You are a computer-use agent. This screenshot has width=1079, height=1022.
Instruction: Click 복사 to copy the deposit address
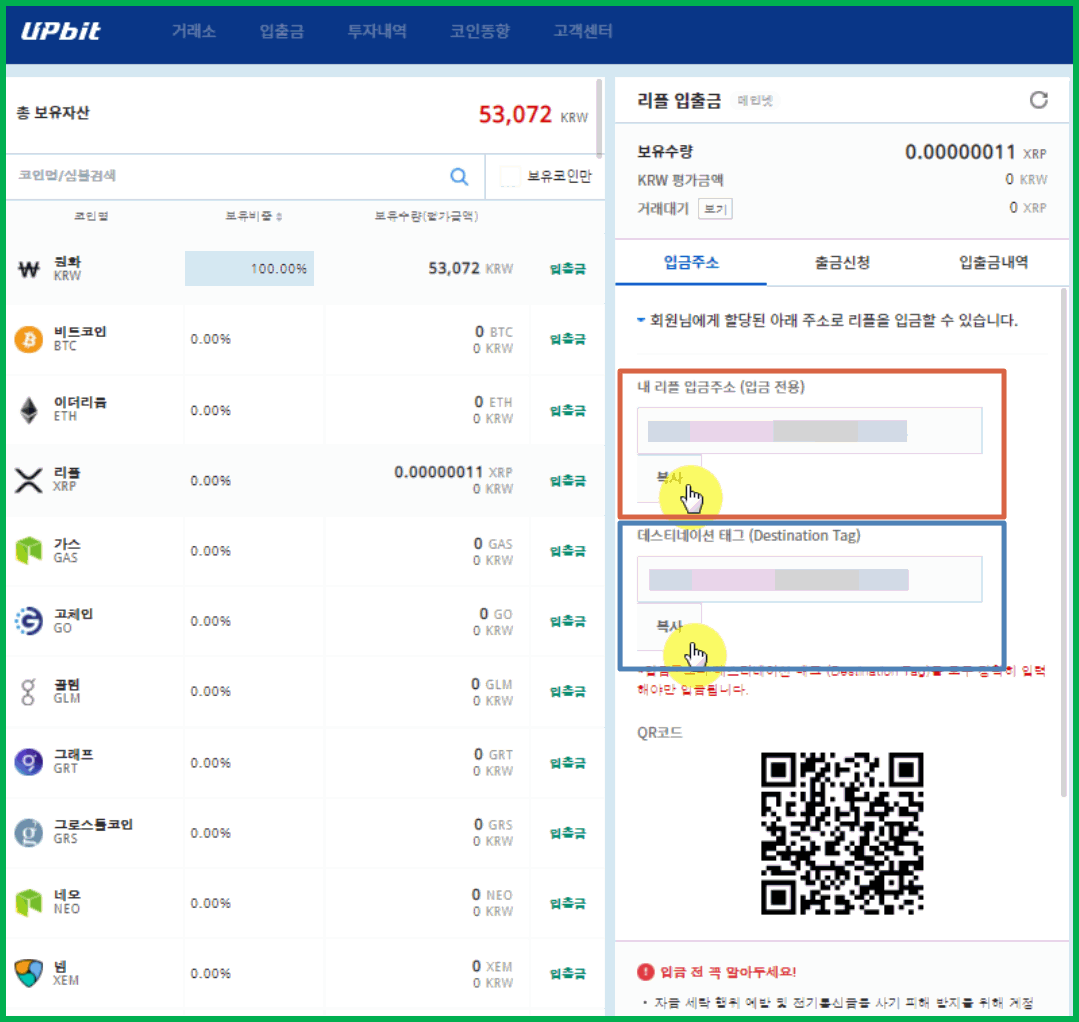[x=668, y=478]
